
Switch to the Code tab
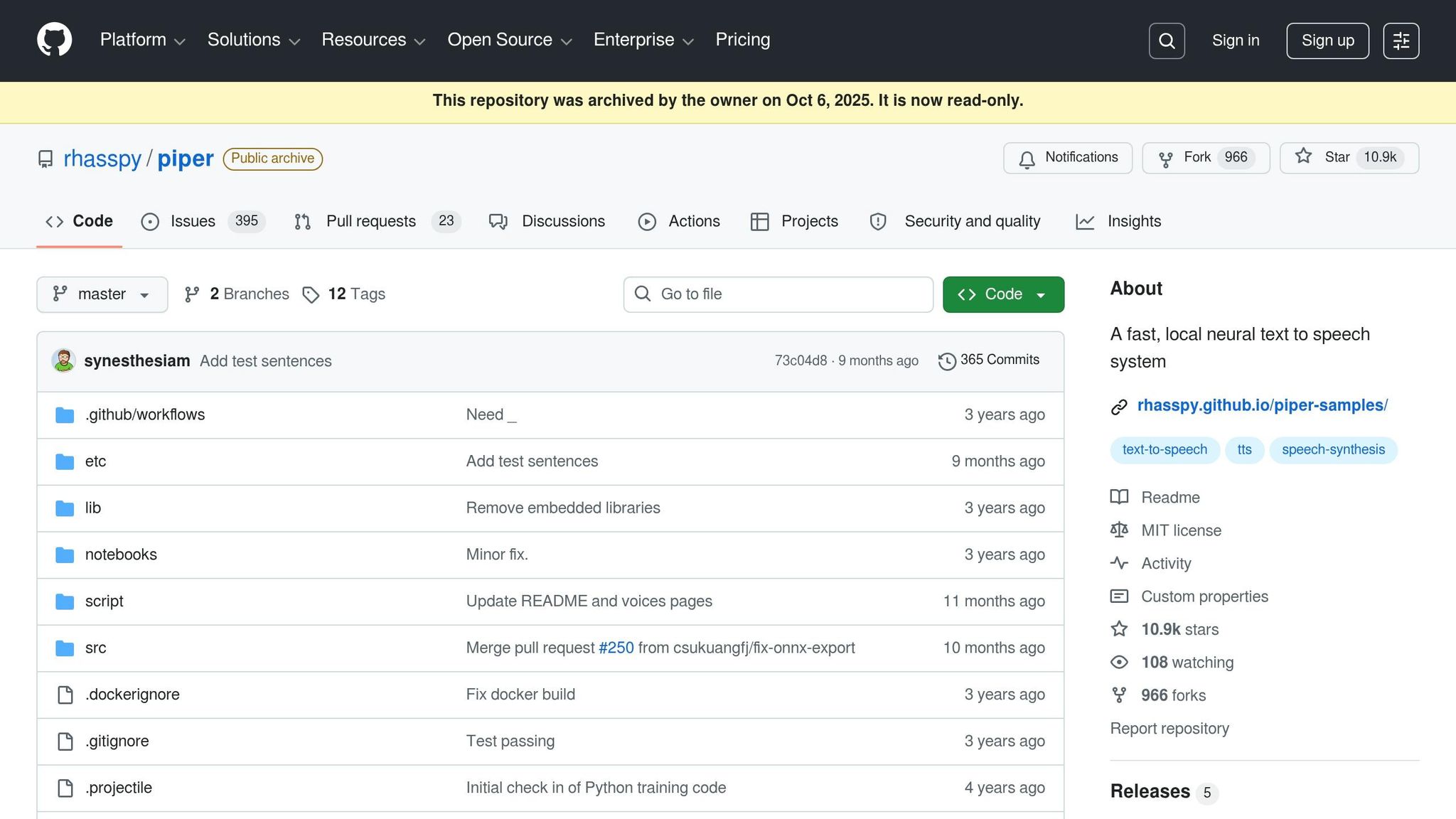pos(79,222)
